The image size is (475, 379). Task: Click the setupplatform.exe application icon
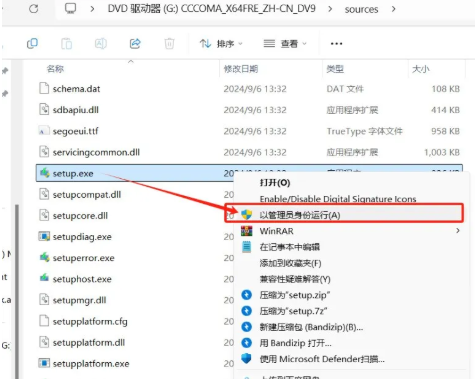click(44, 363)
